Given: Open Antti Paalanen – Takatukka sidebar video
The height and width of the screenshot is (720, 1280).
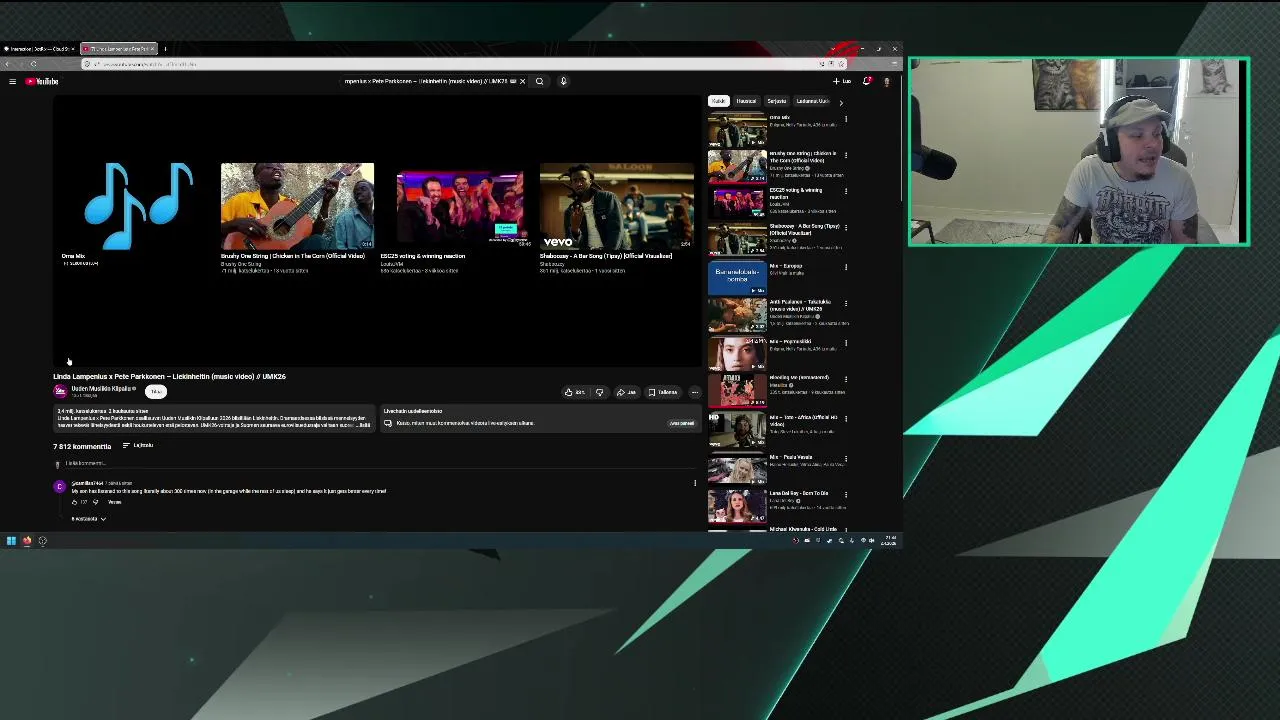Looking at the screenshot, I should 737,315.
